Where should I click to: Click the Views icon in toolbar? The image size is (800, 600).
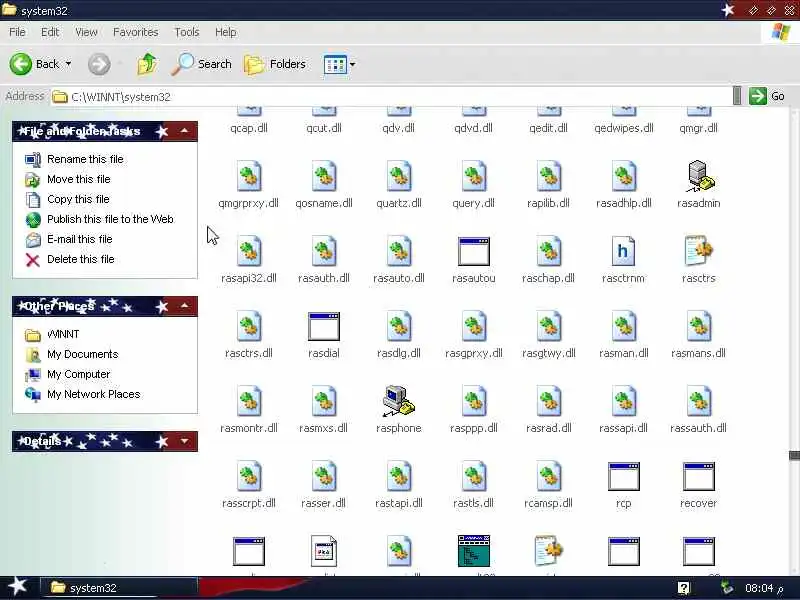click(x=335, y=65)
